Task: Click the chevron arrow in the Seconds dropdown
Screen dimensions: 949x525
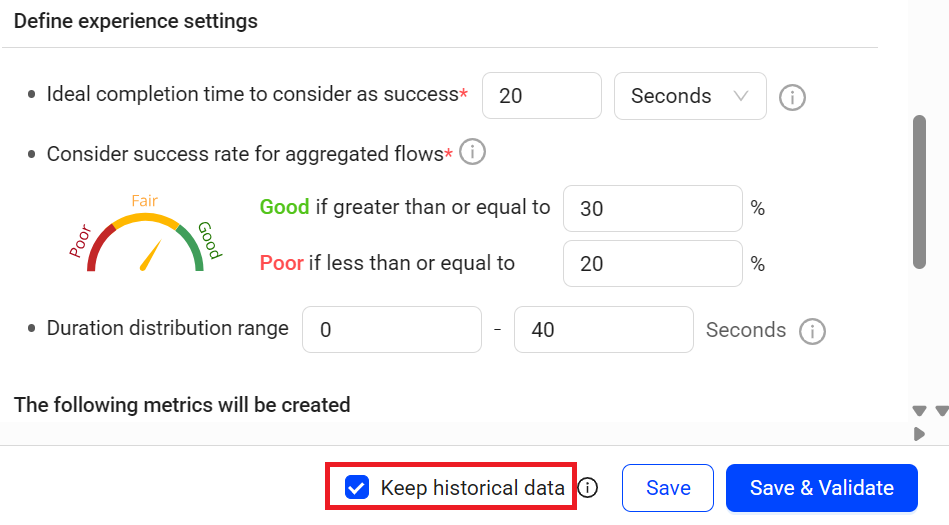Action: pos(740,96)
